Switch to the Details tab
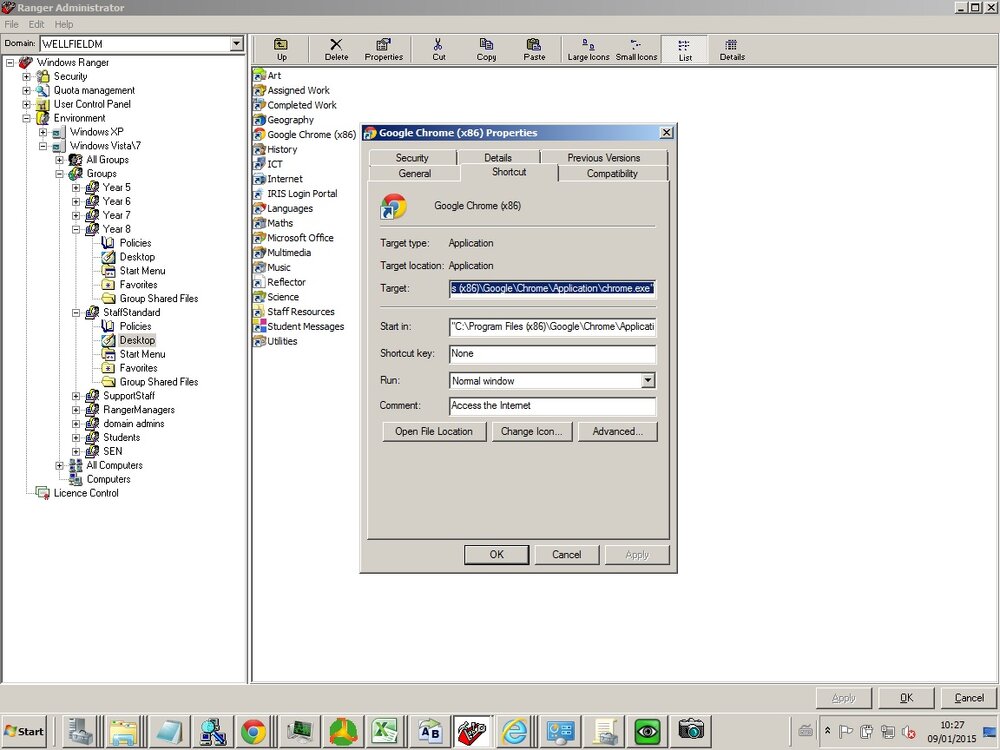 point(498,158)
